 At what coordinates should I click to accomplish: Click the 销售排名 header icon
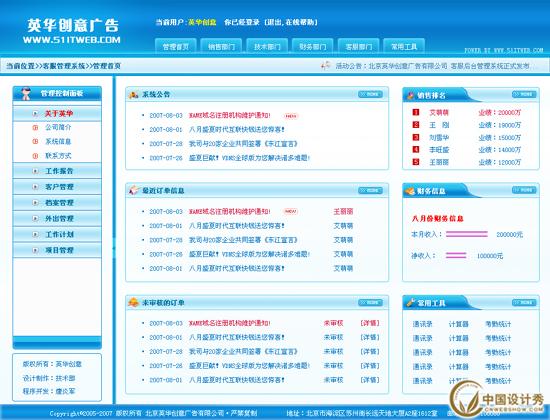pos(410,95)
